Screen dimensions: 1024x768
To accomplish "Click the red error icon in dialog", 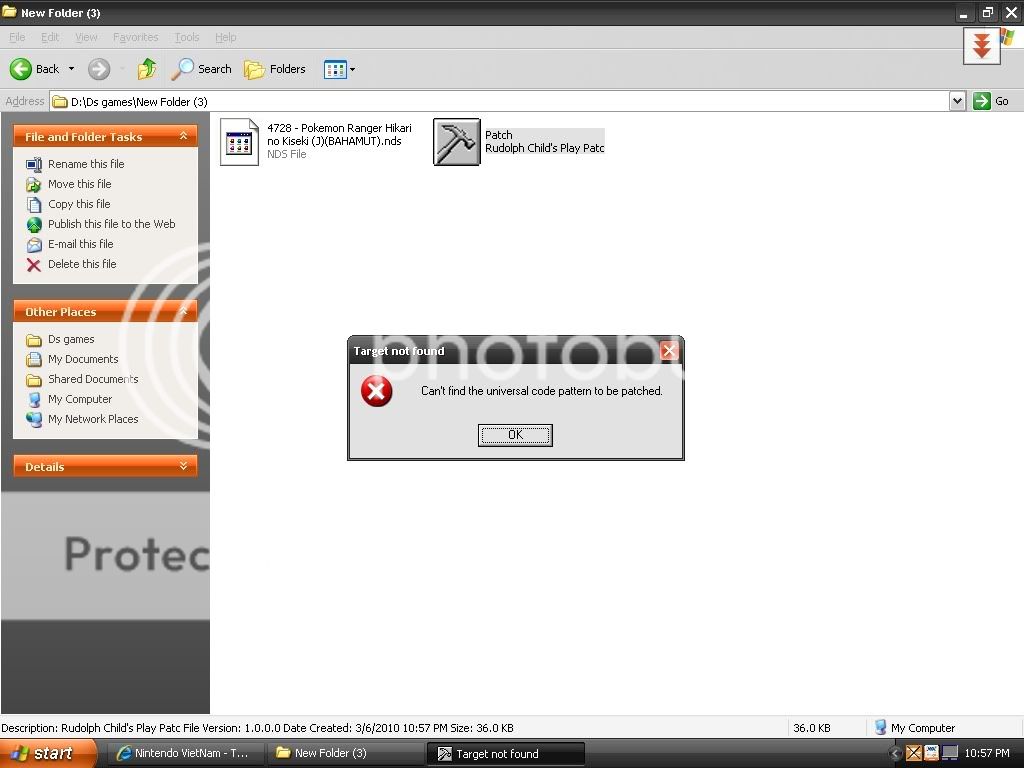I will coord(377,391).
